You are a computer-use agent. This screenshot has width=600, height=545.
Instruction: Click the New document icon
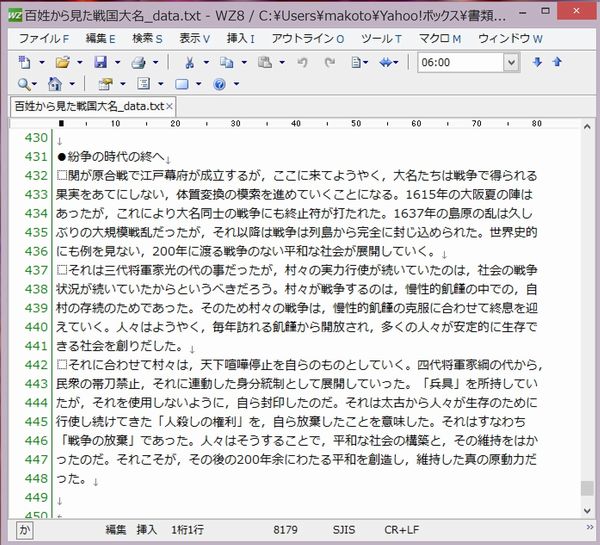tap(25, 62)
